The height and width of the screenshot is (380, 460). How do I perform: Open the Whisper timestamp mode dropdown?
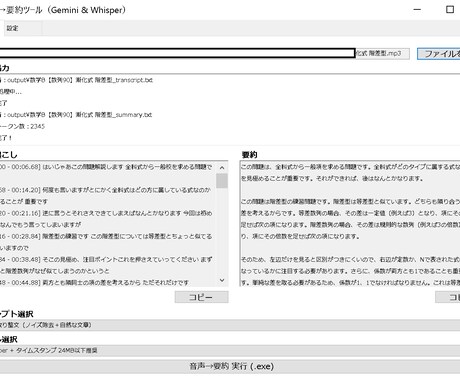(x=230, y=351)
